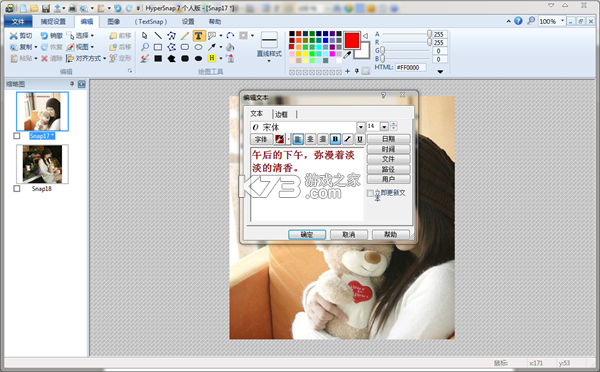
Task: Check the Snap18 thumbnail checkbox
Action: (16, 189)
